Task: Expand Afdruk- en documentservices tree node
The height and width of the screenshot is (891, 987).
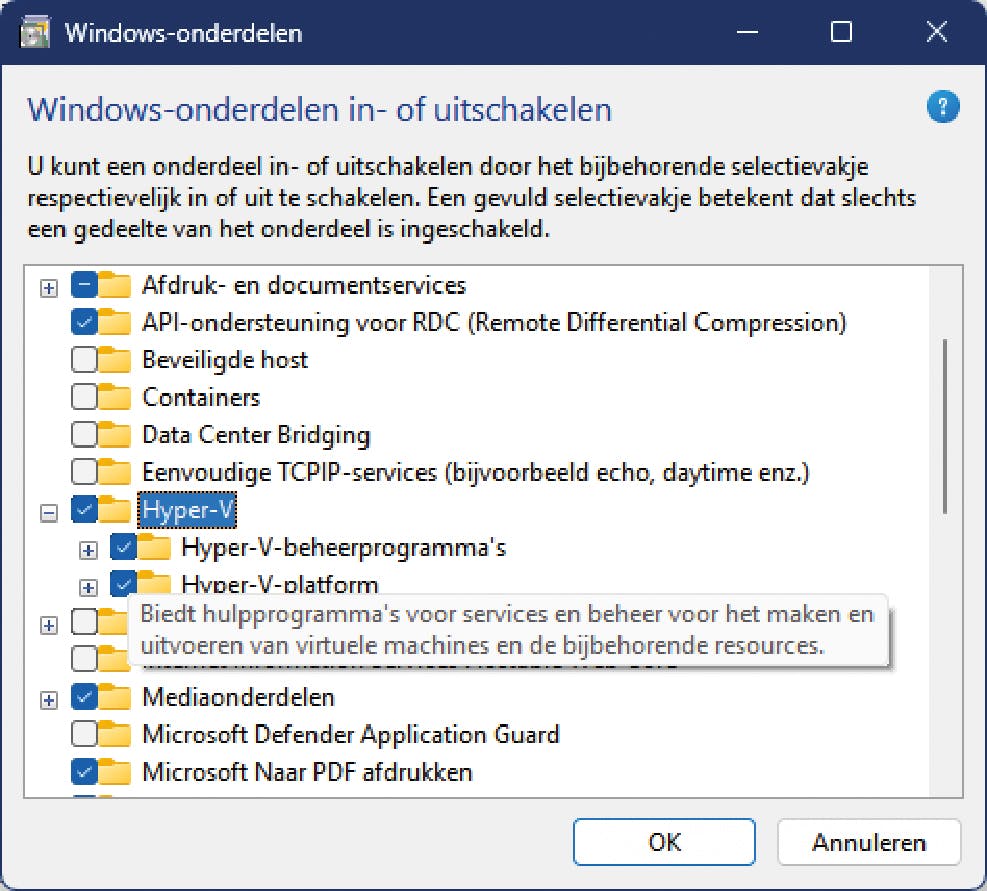Action: pos(48,288)
